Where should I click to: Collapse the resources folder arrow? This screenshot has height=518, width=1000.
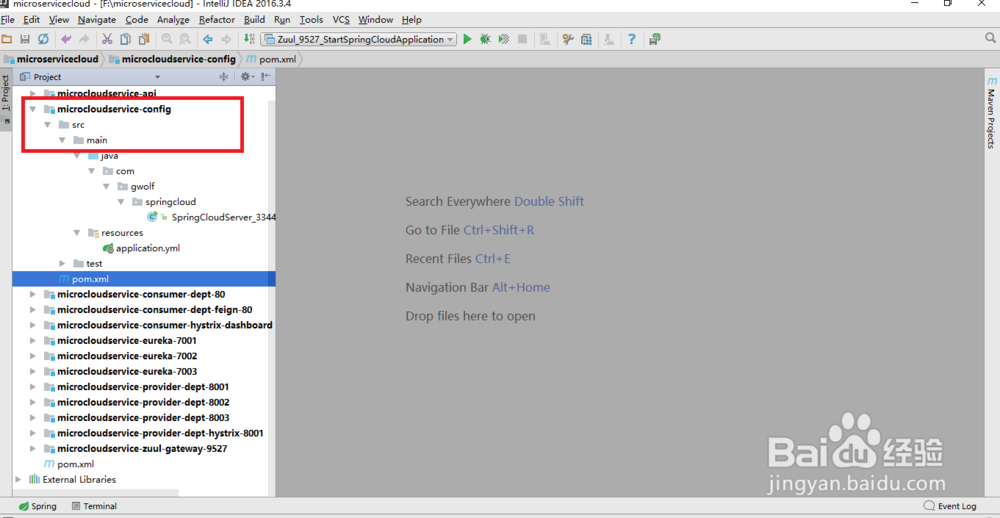tap(77, 233)
